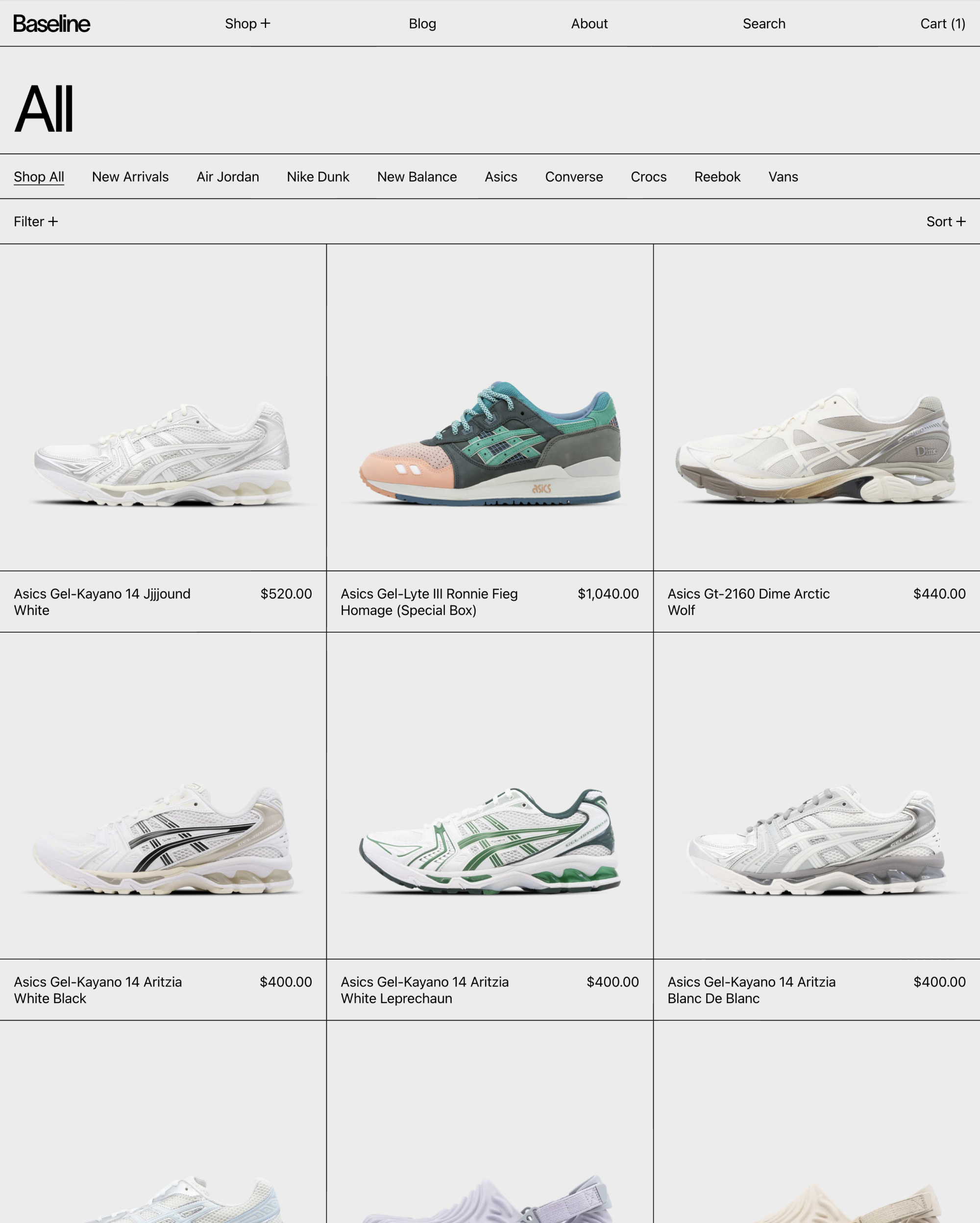The image size is (980, 1223).
Task: Open the Crocs category
Action: tap(649, 176)
